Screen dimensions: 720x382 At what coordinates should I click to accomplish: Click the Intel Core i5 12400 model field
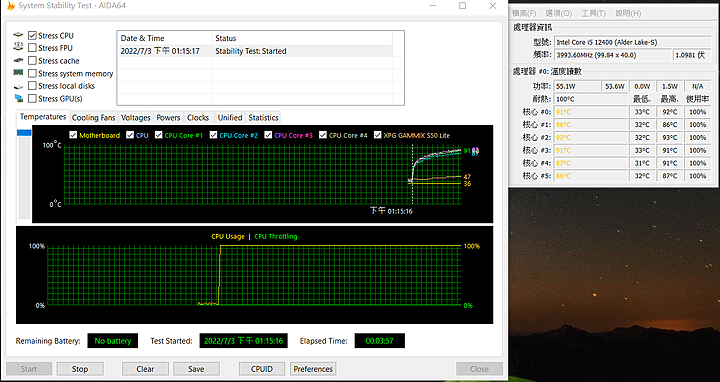click(x=632, y=42)
